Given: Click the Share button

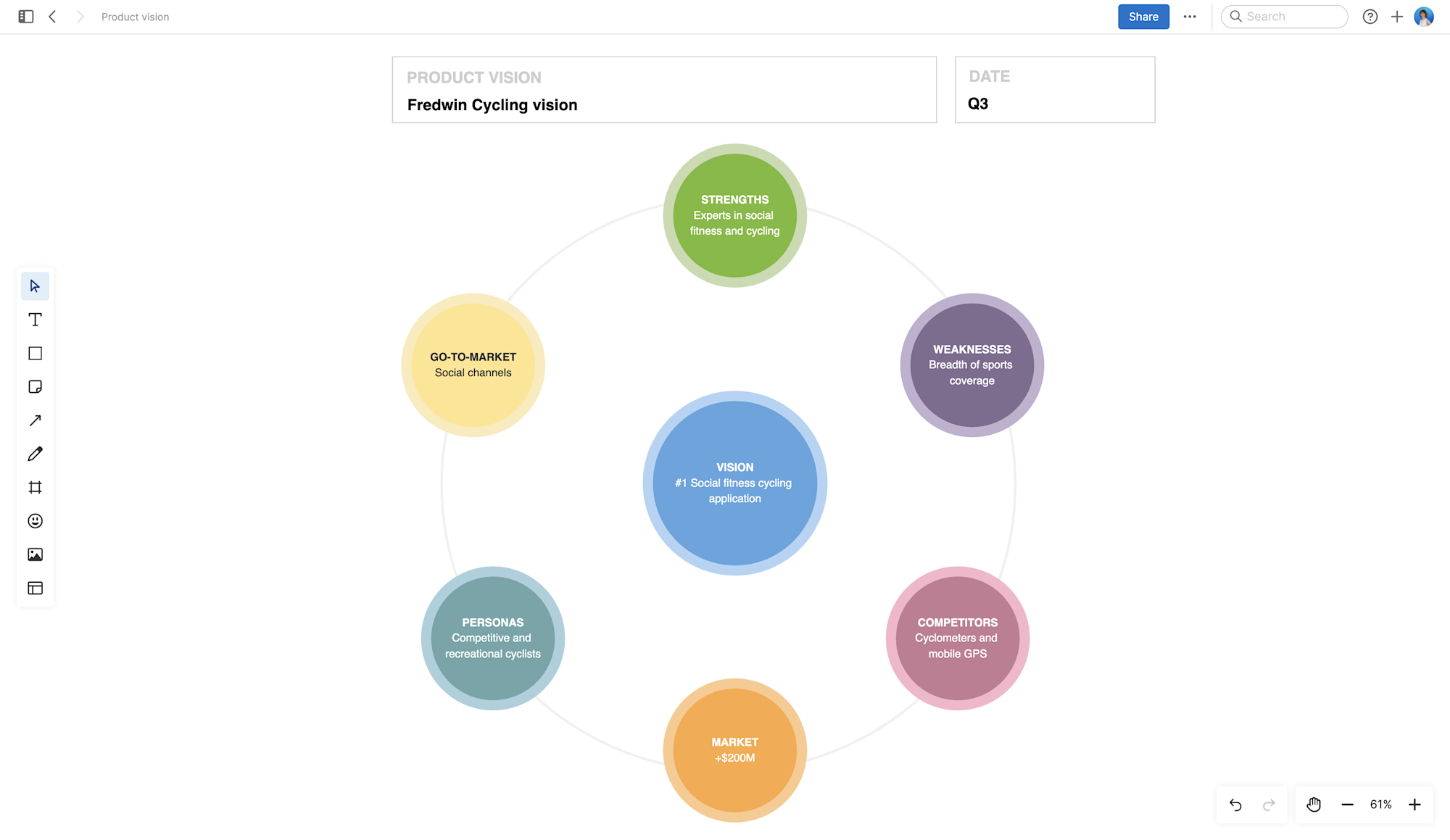Looking at the screenshot, I should 1143,17.
